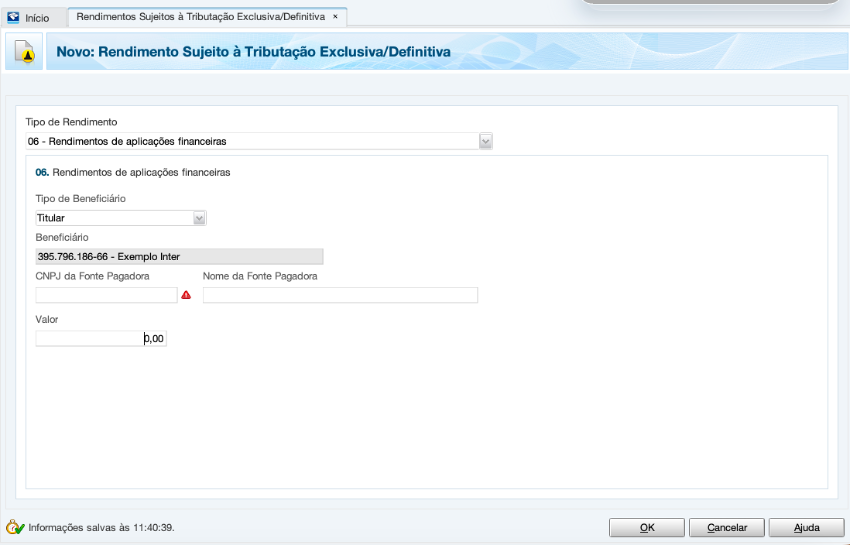850x546 pixels.
Task: Click the Início tab icon
Action: click(x=13, y=18)
